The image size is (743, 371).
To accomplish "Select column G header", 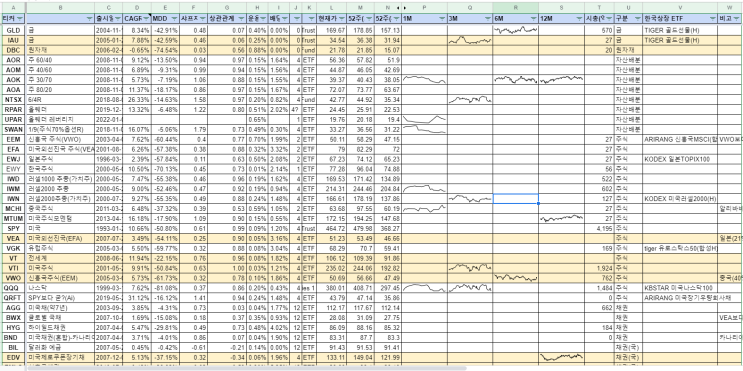I will (227, 8).
